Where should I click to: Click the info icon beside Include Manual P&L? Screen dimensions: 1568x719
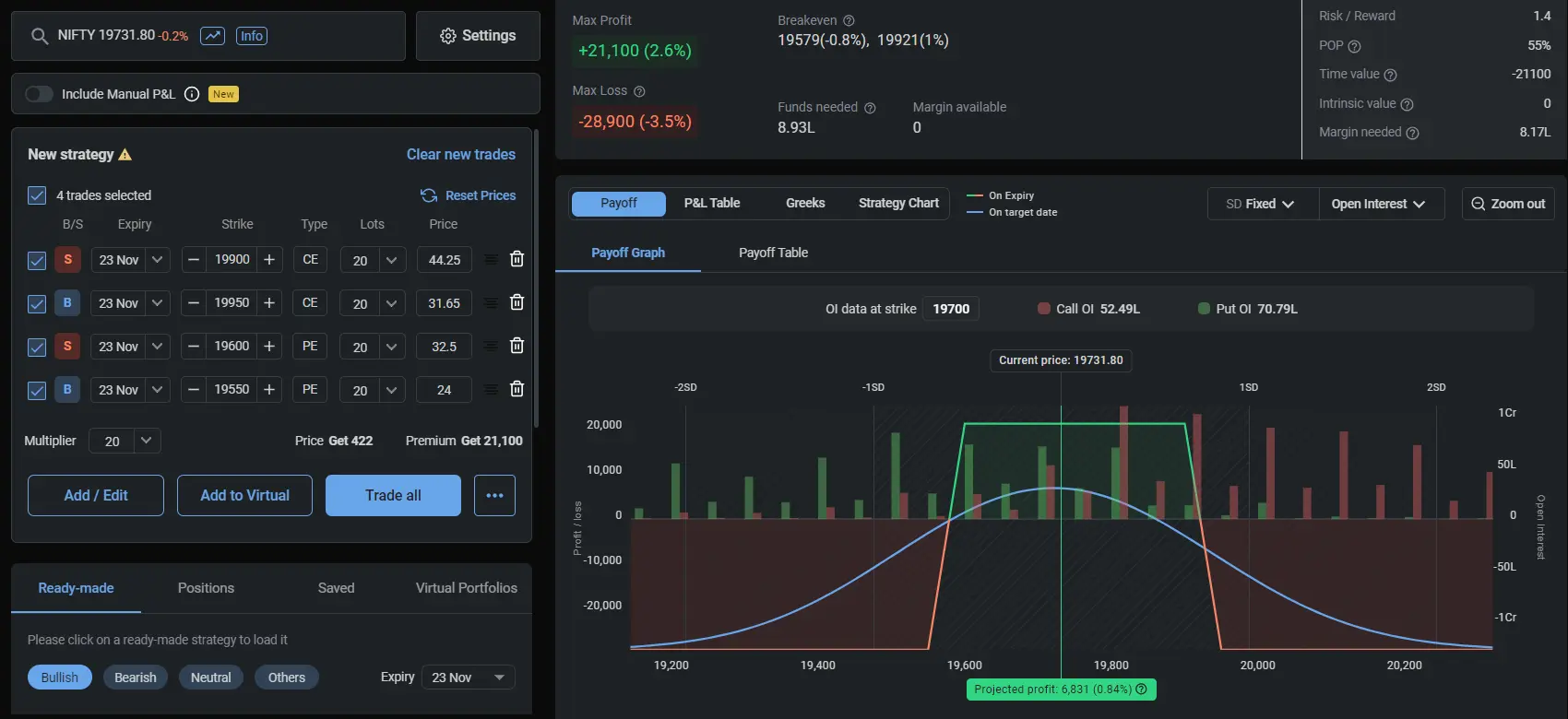[192, 94]
